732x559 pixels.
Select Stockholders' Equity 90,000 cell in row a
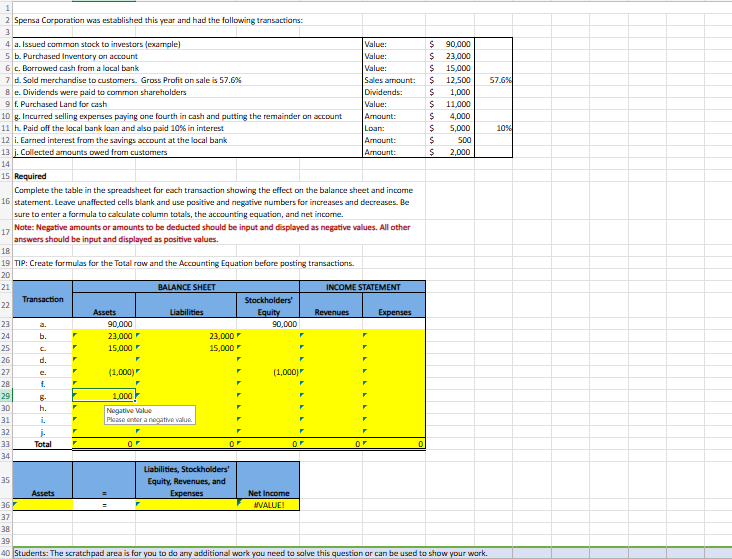coord(268,324)
